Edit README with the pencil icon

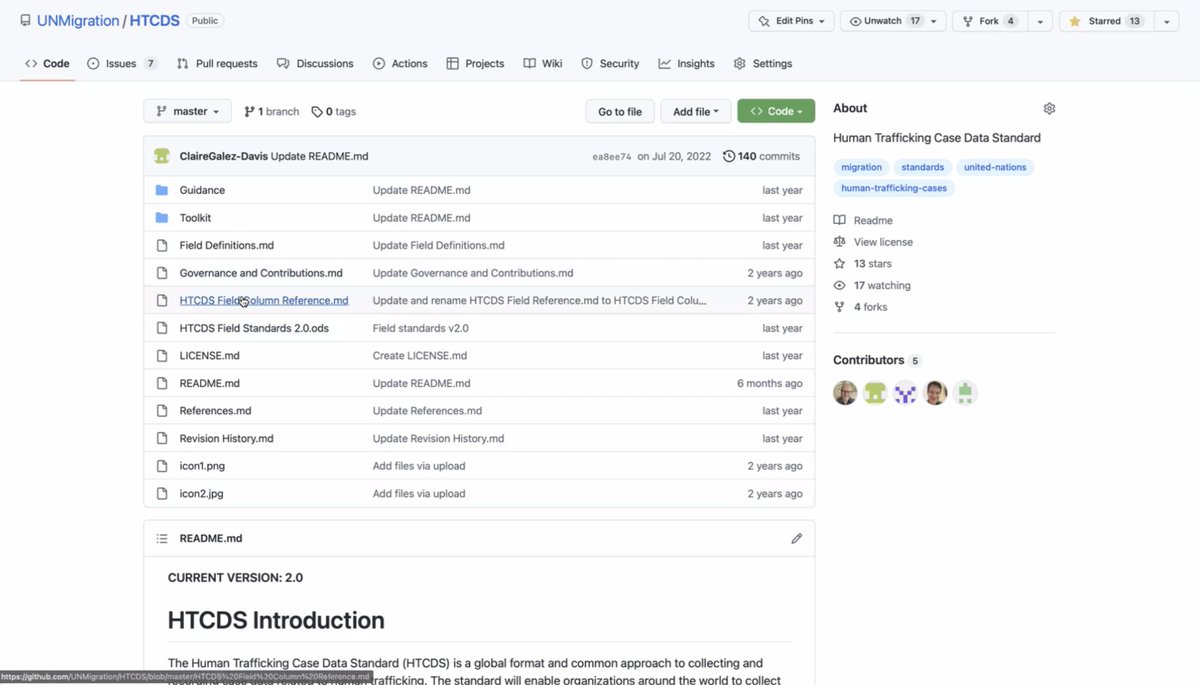pyautogui.click(x=797, y=538)
